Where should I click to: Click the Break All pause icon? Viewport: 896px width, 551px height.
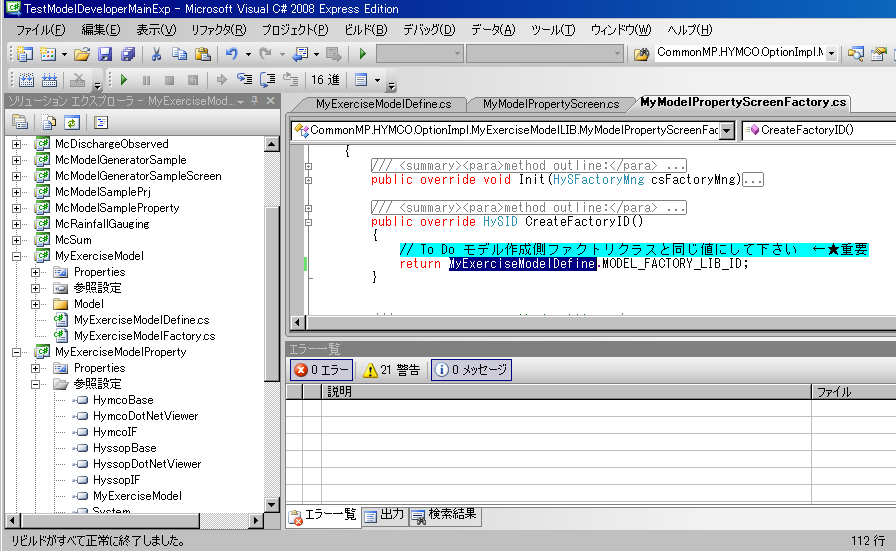point(146,80)
